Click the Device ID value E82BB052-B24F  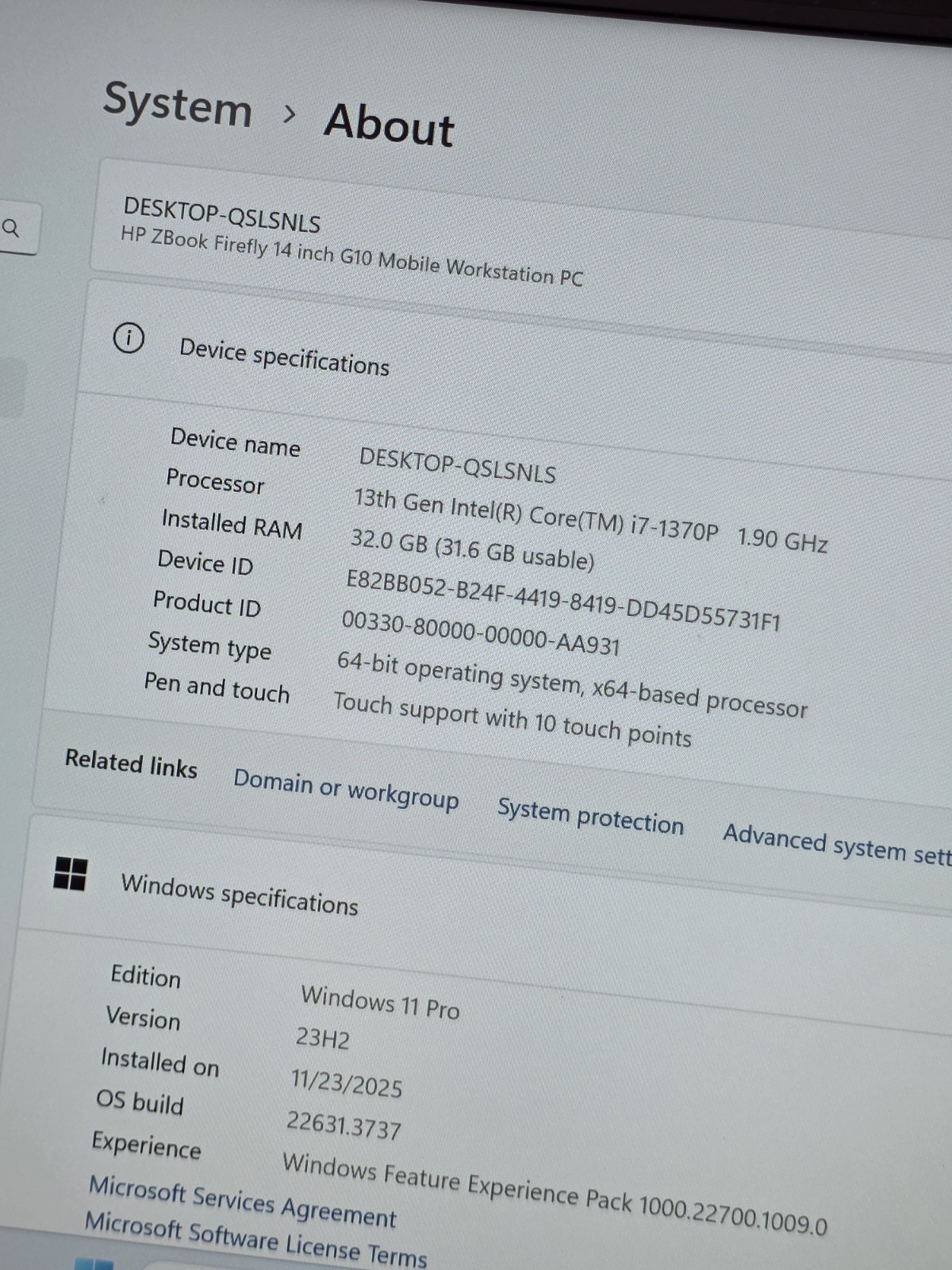click(563, 600)
